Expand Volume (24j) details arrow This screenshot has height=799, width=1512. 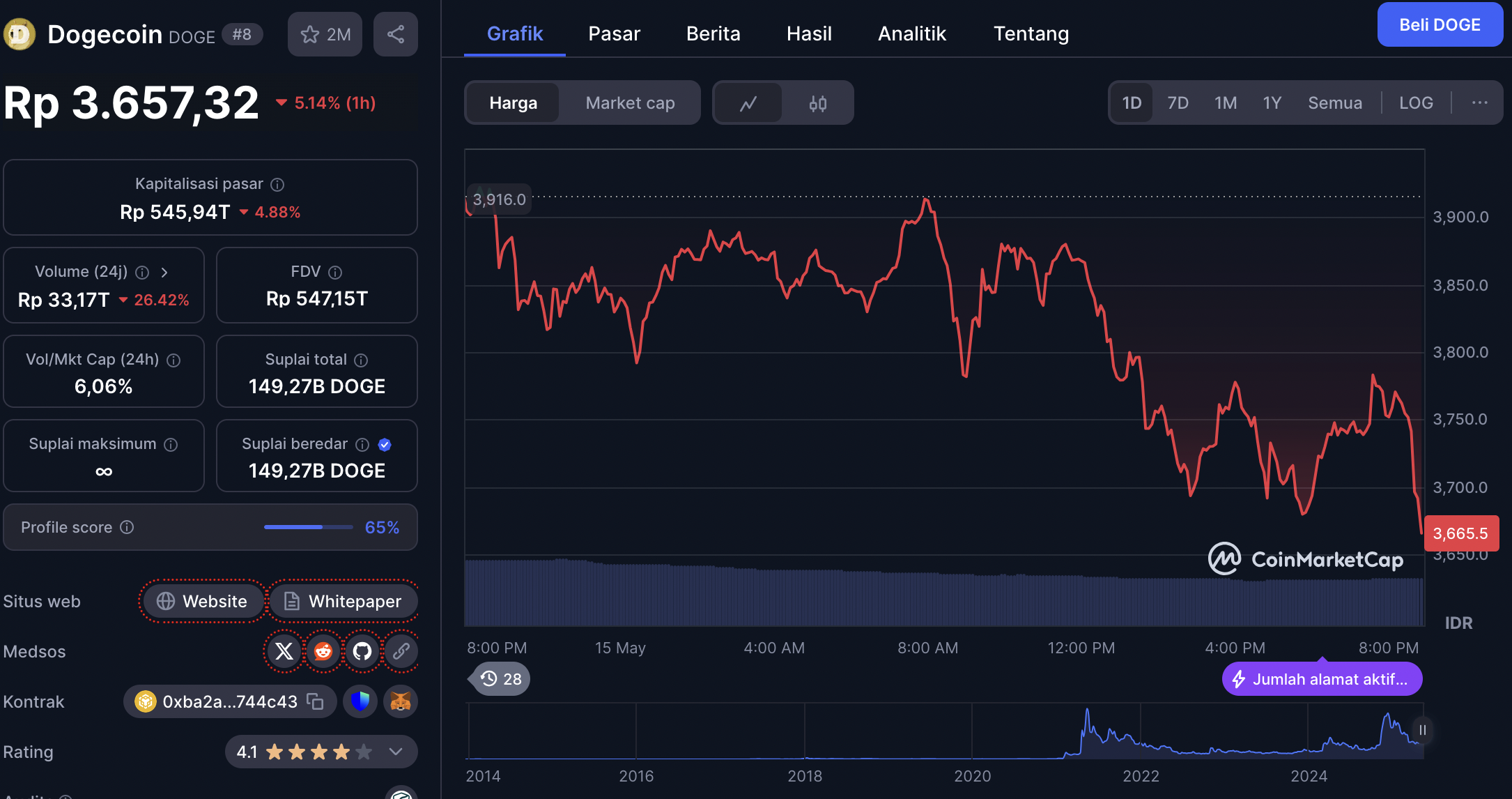click(x=164, y=272)
